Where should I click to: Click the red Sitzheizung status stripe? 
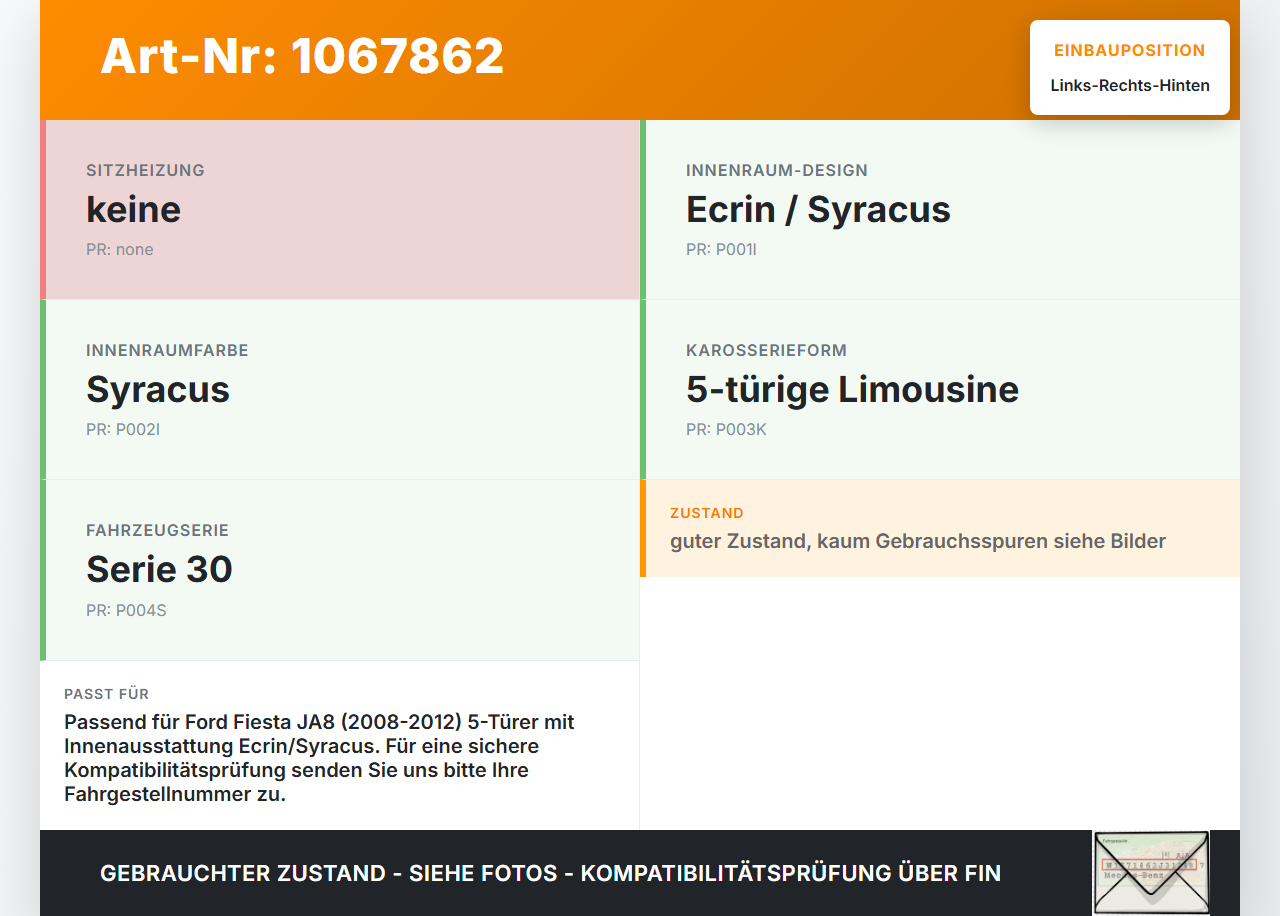coord(43,210)
